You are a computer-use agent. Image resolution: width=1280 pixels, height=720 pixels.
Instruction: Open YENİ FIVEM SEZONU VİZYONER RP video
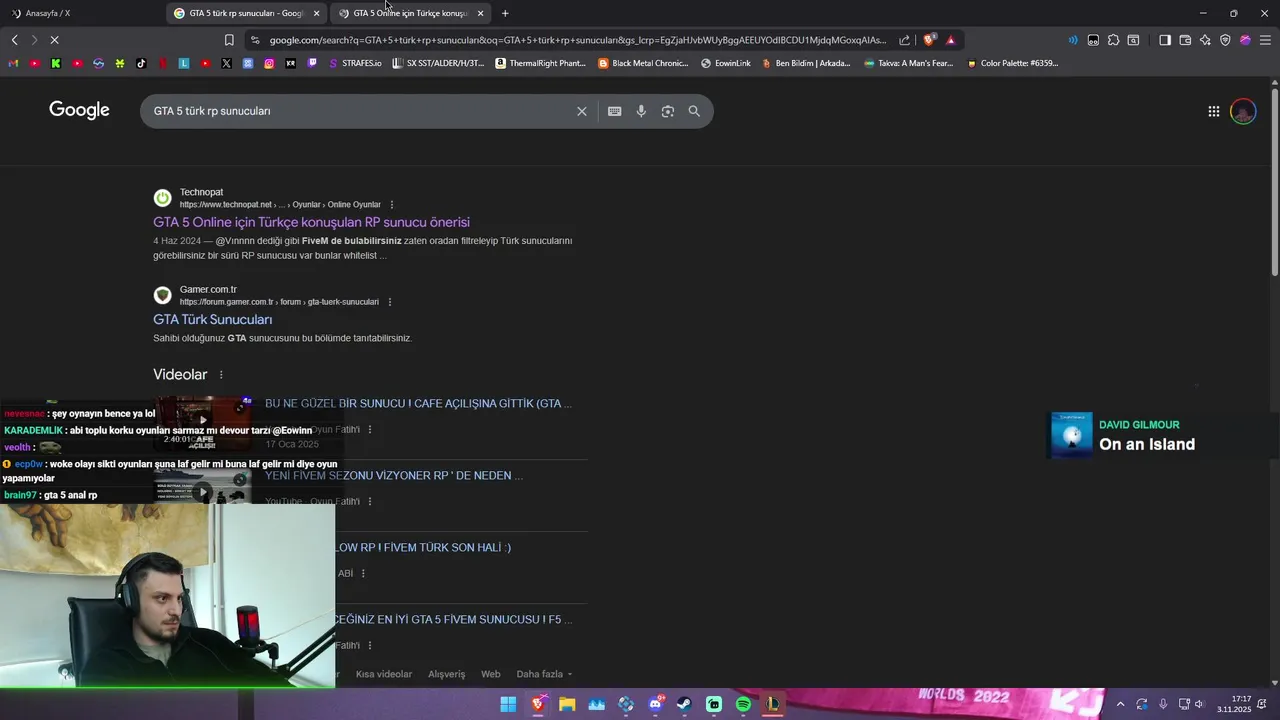(x=393, y=476)
